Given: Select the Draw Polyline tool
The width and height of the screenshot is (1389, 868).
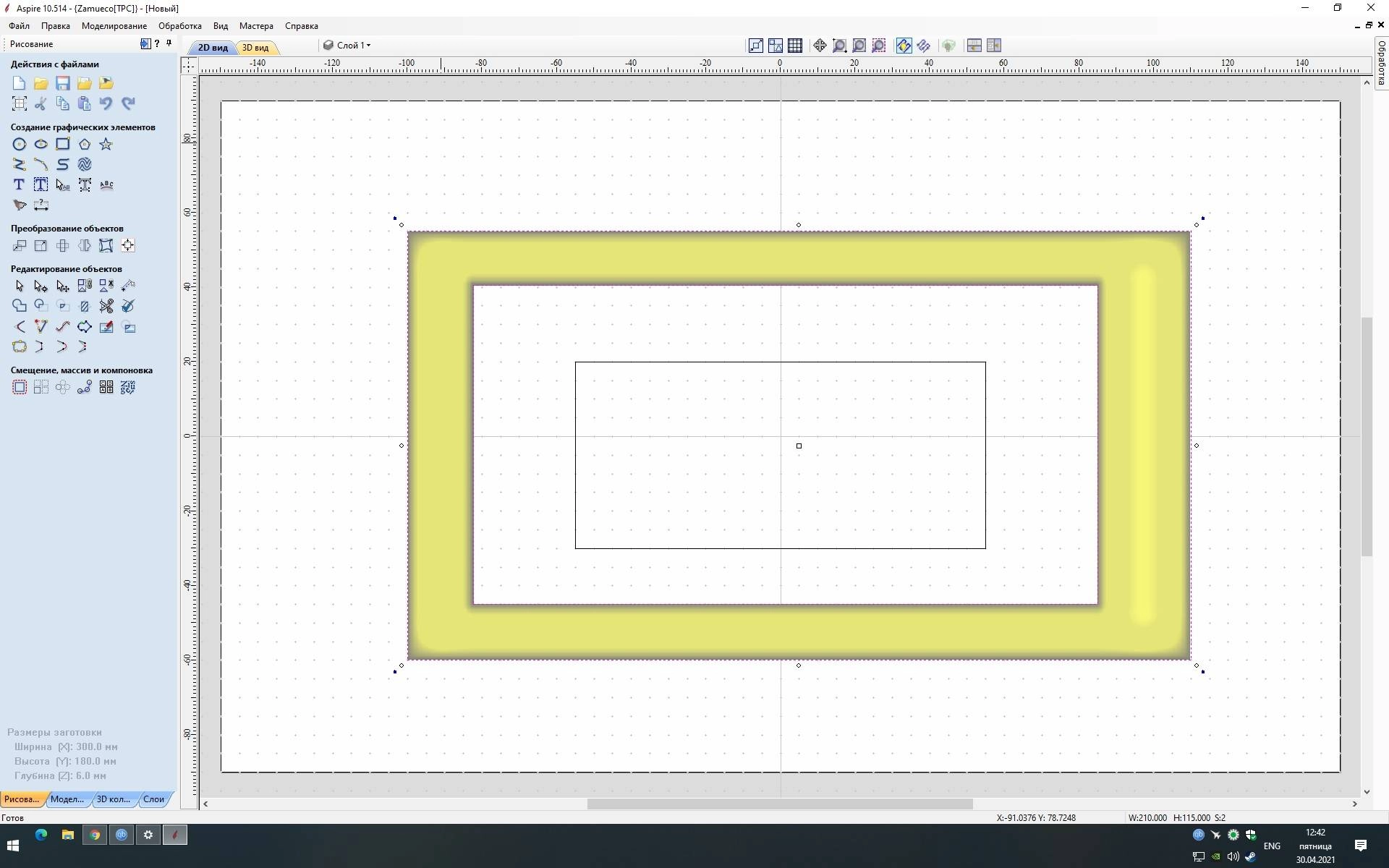Looking at the screenshot, I should [19, 164].
